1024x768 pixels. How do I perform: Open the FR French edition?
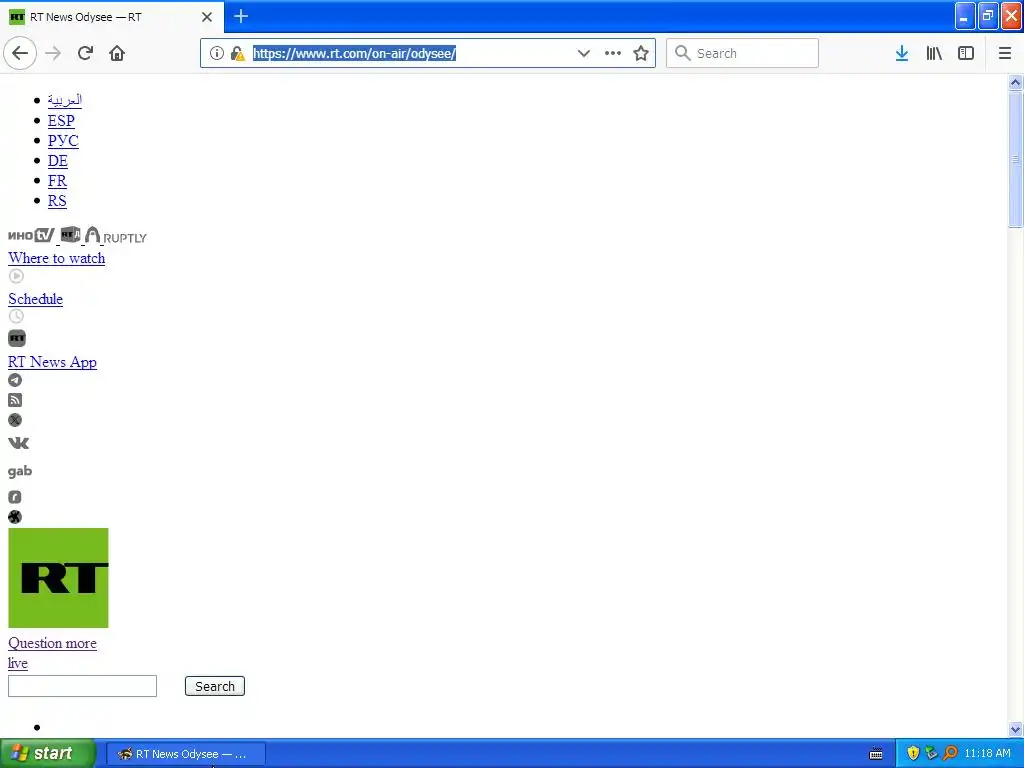pyautogui.click(x=57, y=181)
